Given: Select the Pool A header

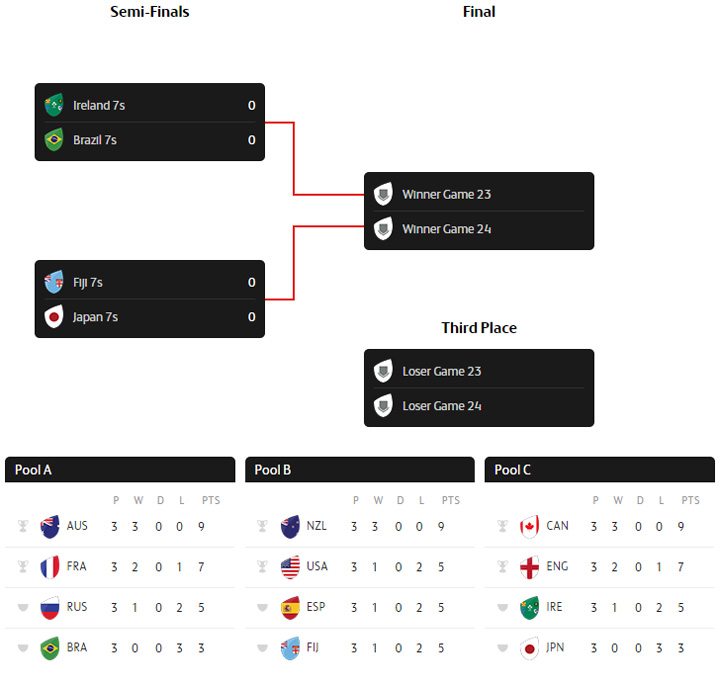Looking at the screenshot, I should click(120, 470).
